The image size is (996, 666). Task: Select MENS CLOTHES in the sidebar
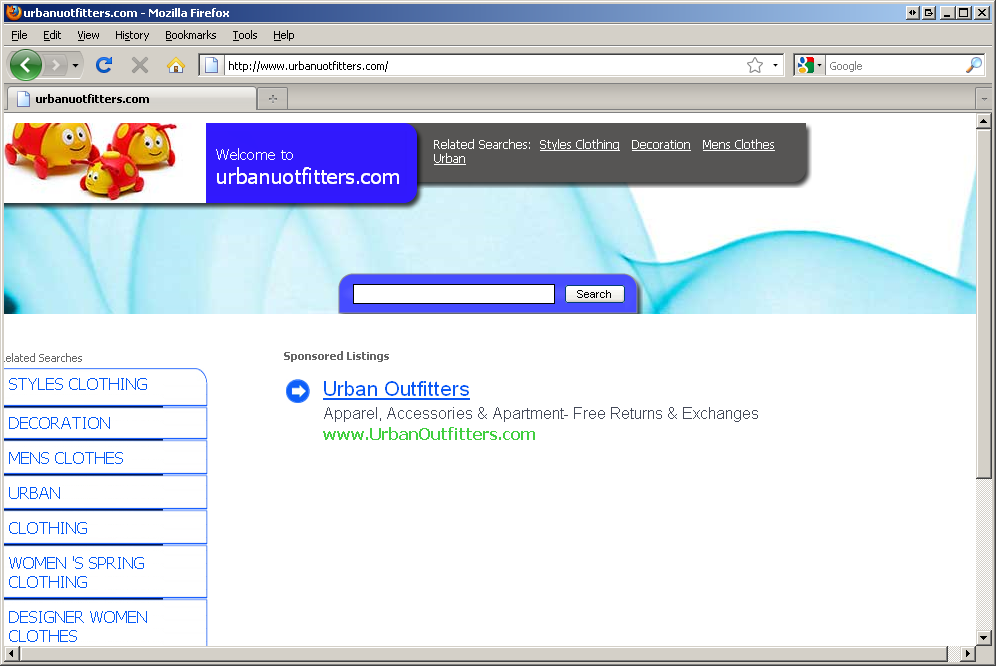(65, 458)
